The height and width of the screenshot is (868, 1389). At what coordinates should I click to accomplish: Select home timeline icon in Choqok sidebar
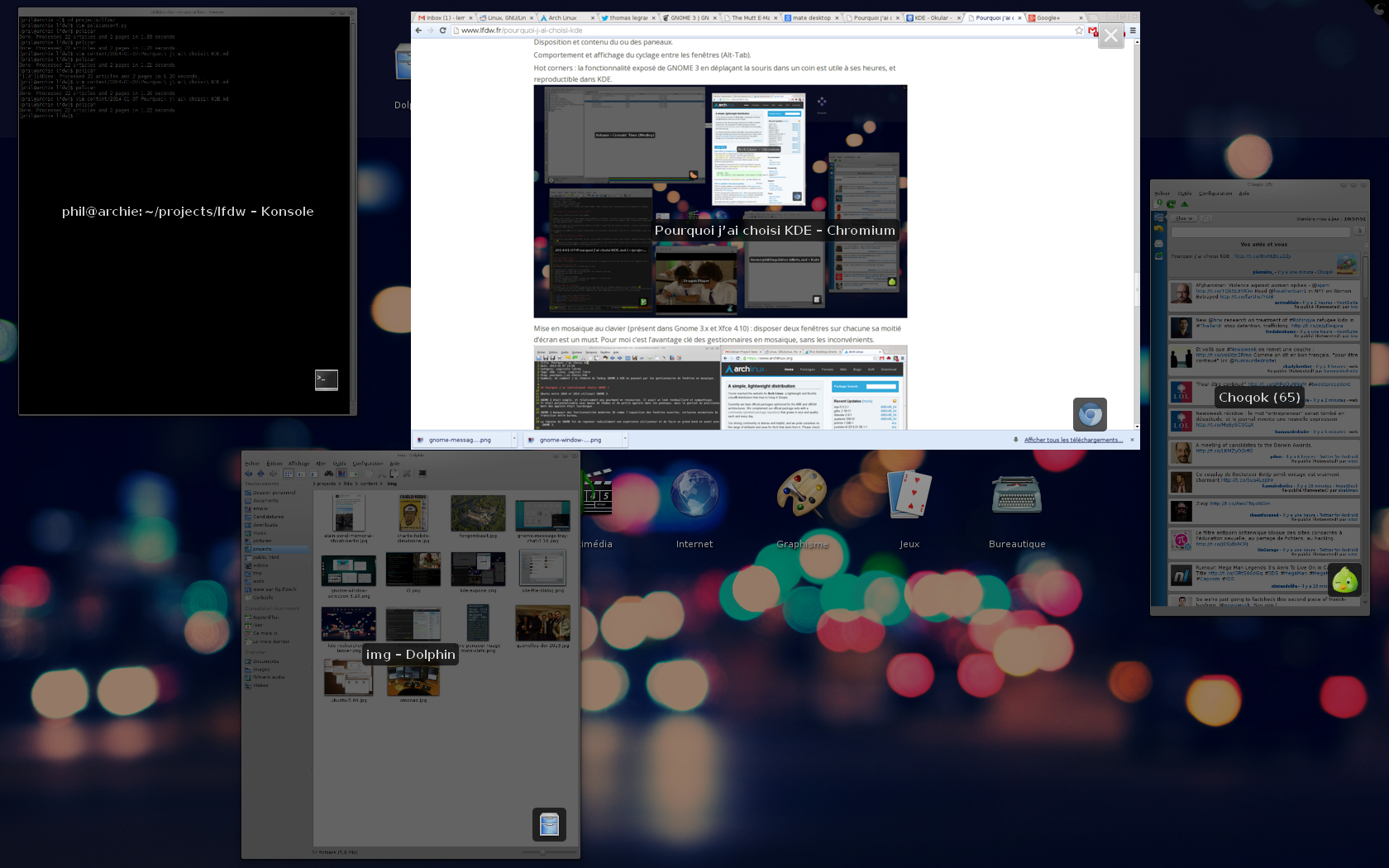tap(1158, 217)
